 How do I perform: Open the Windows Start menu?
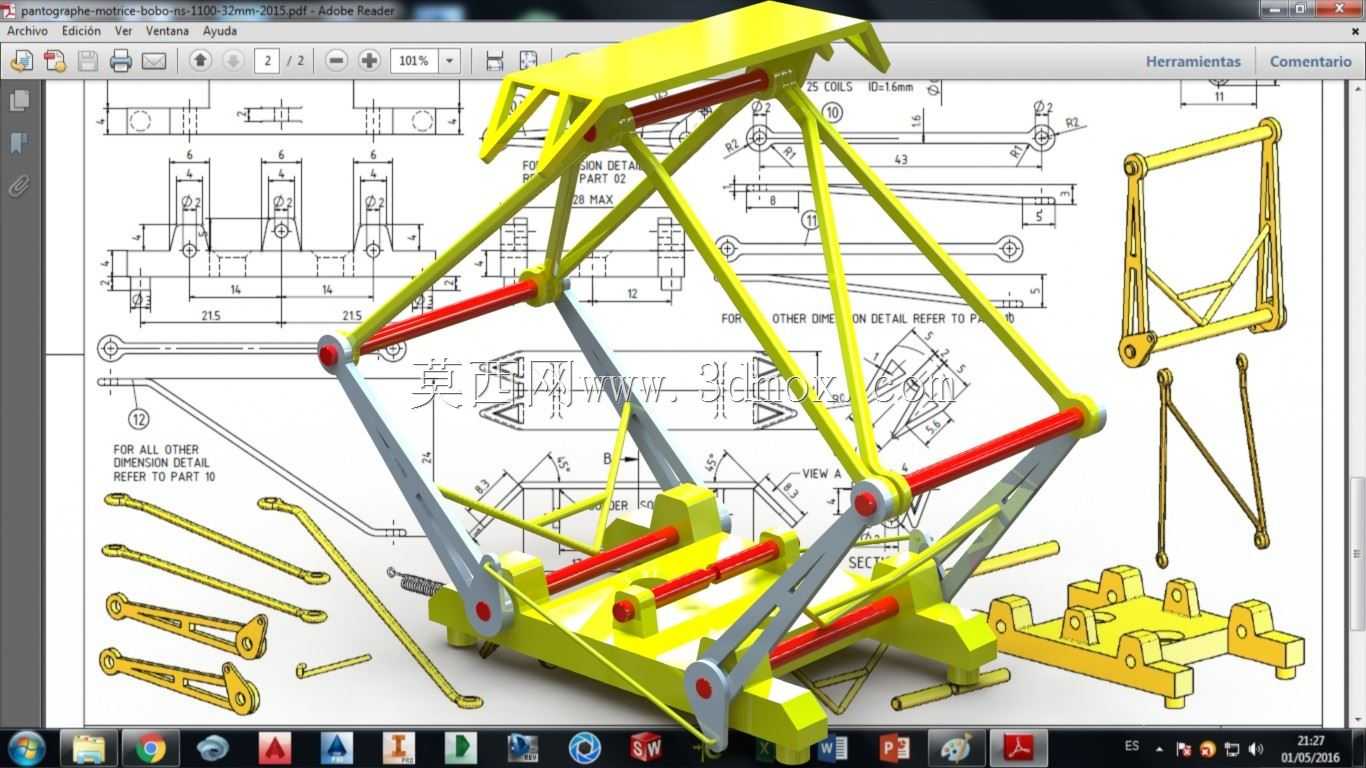pos(25,747)
